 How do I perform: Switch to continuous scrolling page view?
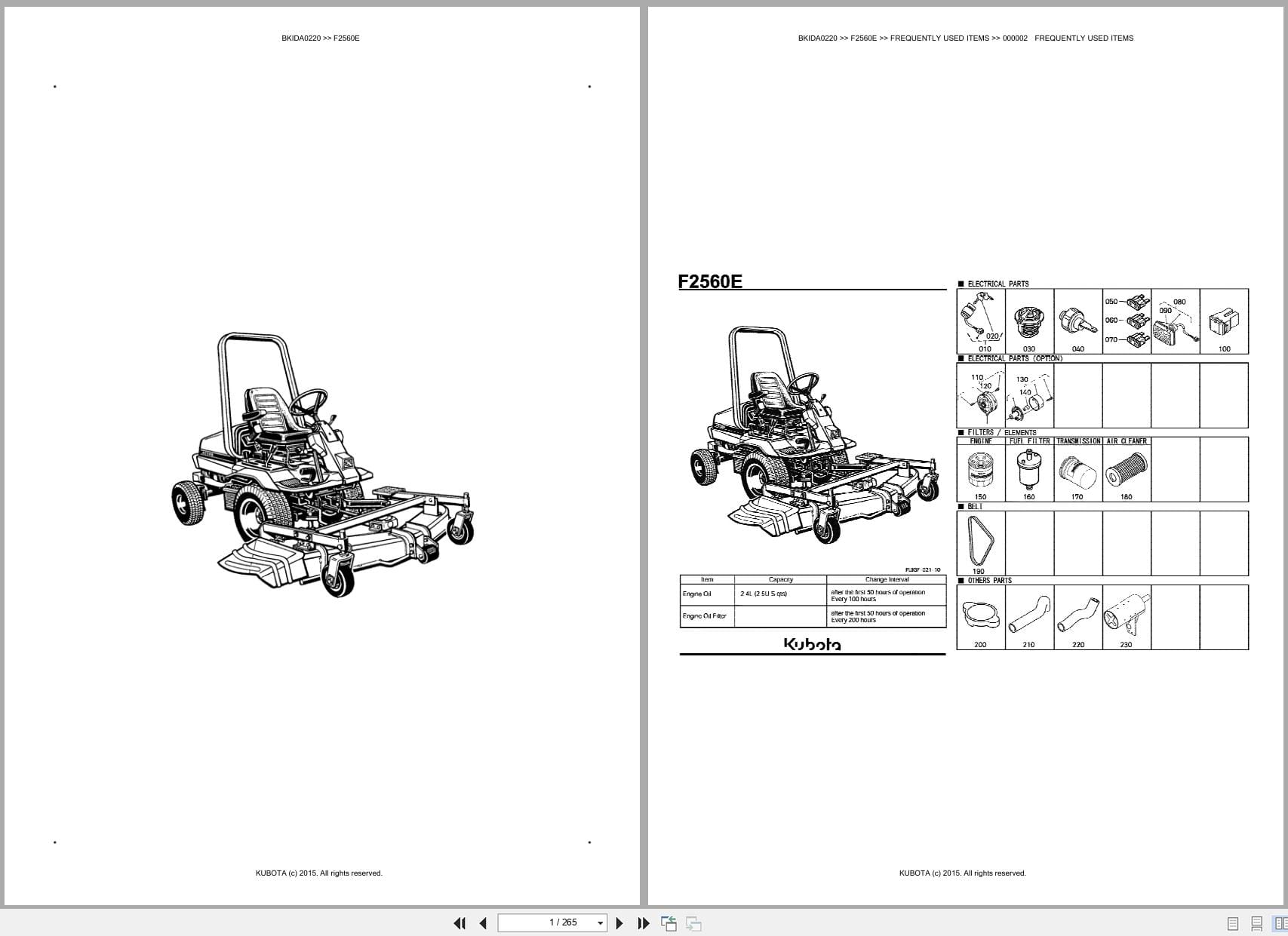(x=1257, y=923)
